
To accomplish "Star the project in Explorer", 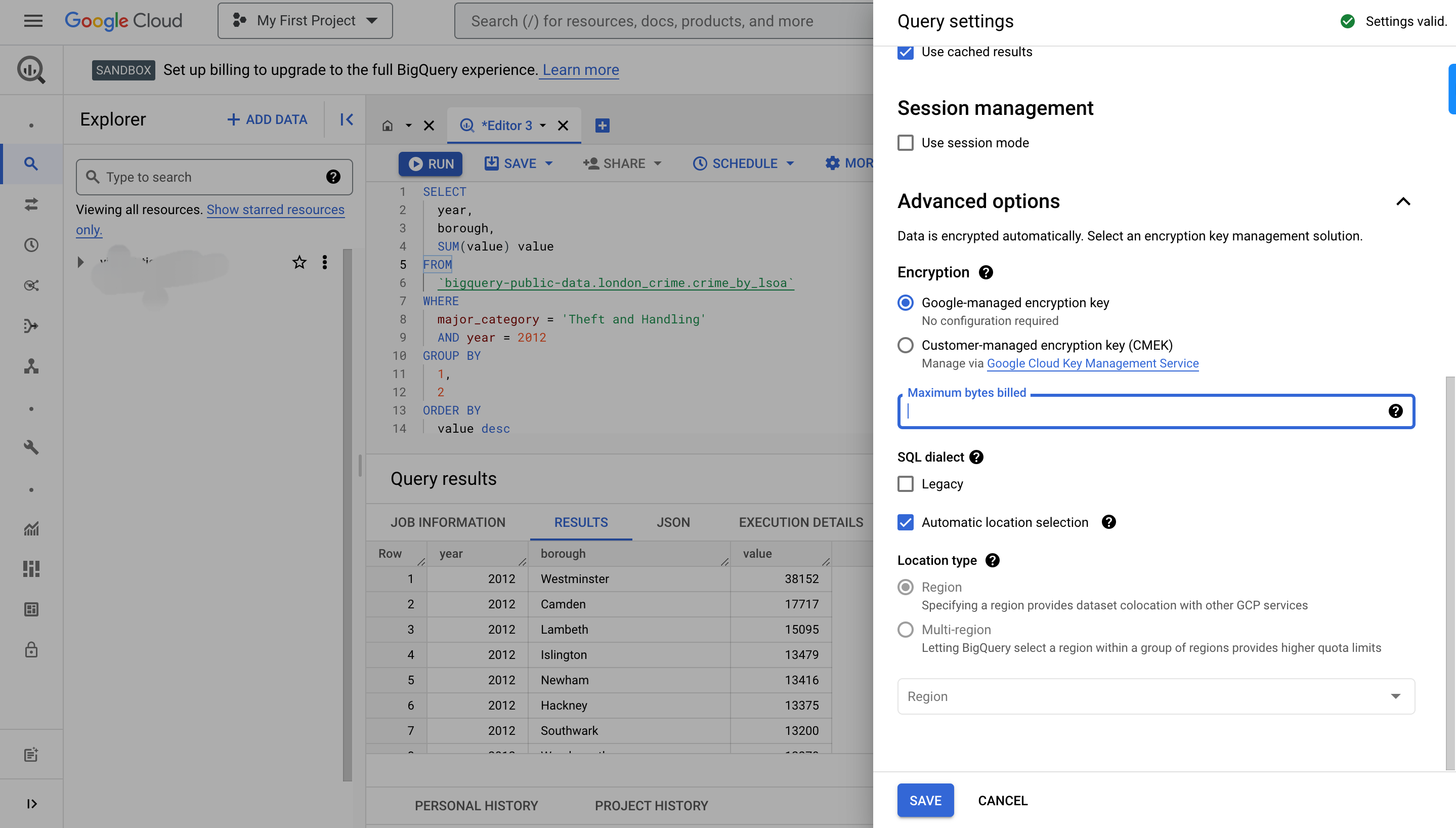I will click(x=299, y=262).
